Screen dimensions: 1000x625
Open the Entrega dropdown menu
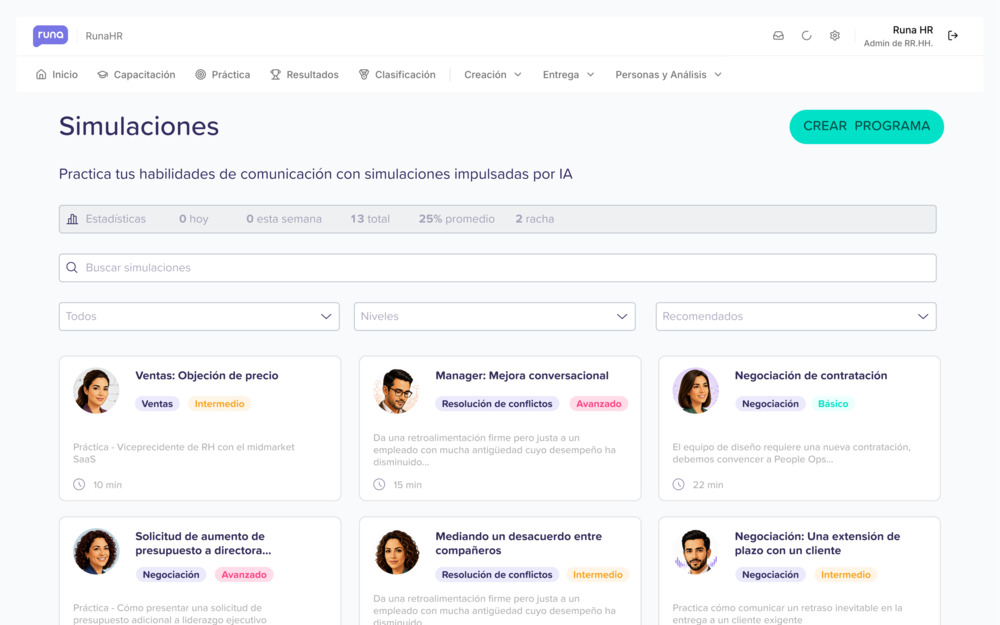coord(568,75)
